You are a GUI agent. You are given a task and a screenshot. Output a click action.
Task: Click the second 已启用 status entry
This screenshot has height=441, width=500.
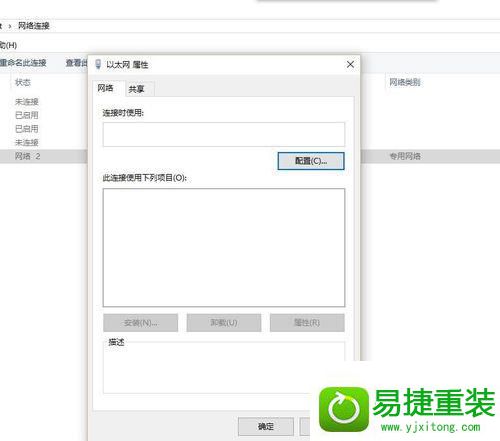27,129
